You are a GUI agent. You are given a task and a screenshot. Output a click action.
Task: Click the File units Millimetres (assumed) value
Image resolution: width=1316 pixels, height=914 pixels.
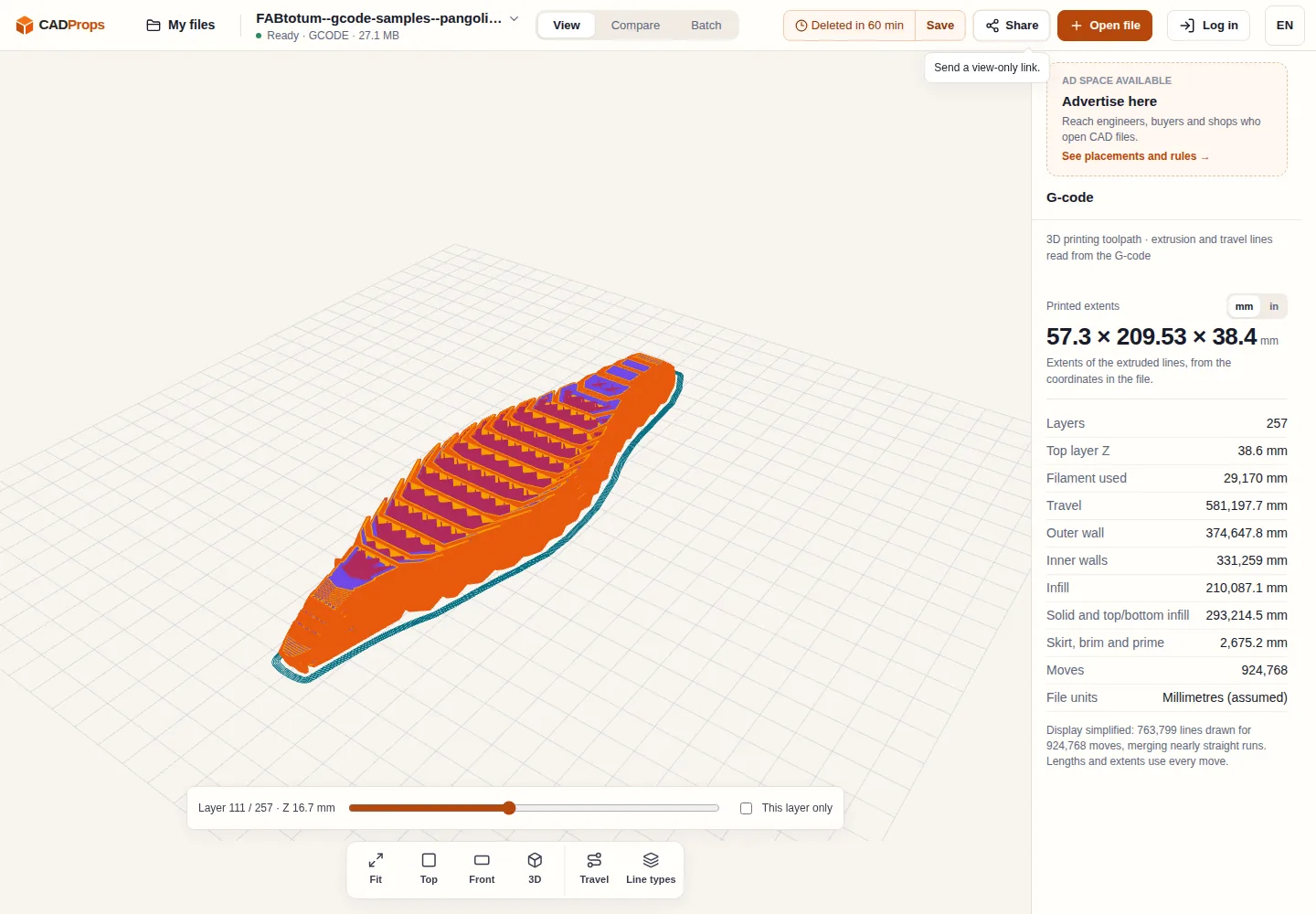click(x=1225, y=697)
